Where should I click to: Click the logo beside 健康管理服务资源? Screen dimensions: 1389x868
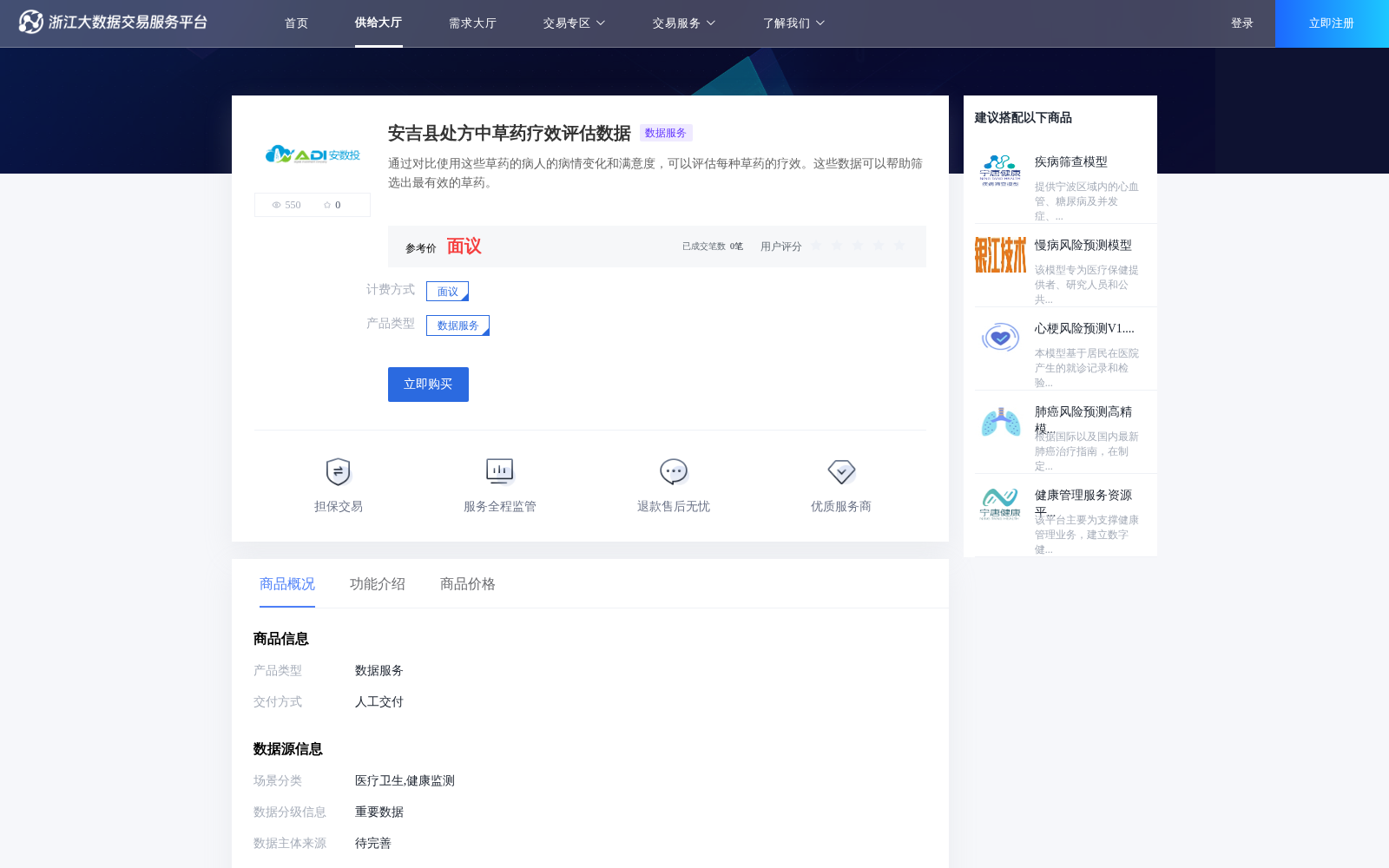pyautogui.click(x=1000, y=503)
